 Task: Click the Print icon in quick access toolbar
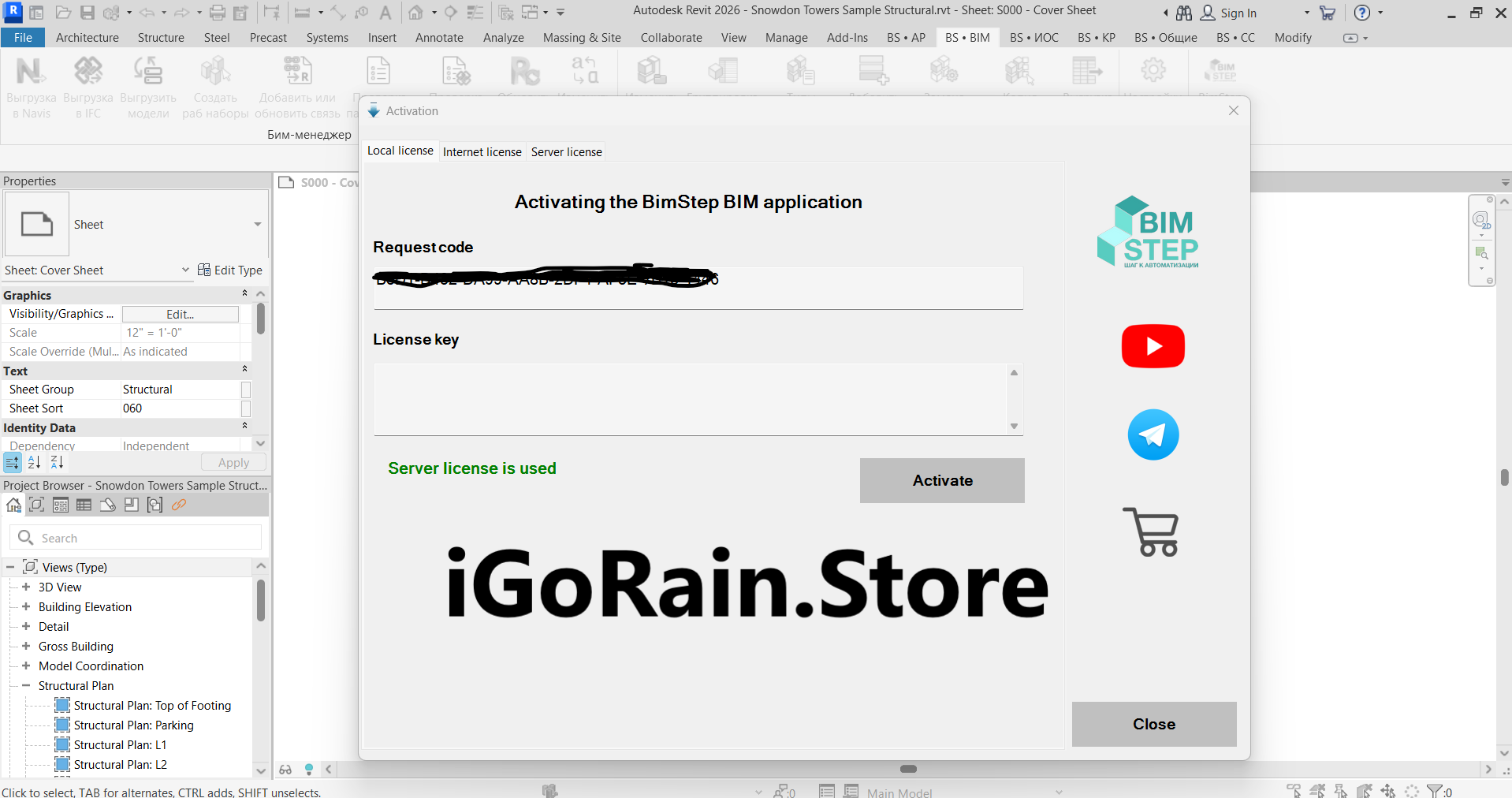[218, 13]
